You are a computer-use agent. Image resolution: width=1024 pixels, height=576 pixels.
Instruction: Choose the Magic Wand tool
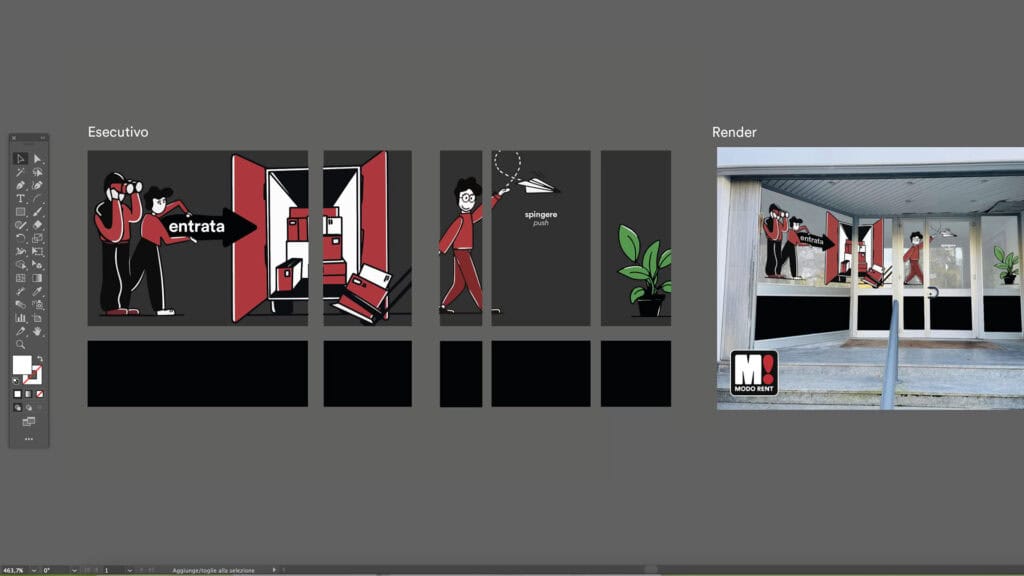[x=20, y=172]
